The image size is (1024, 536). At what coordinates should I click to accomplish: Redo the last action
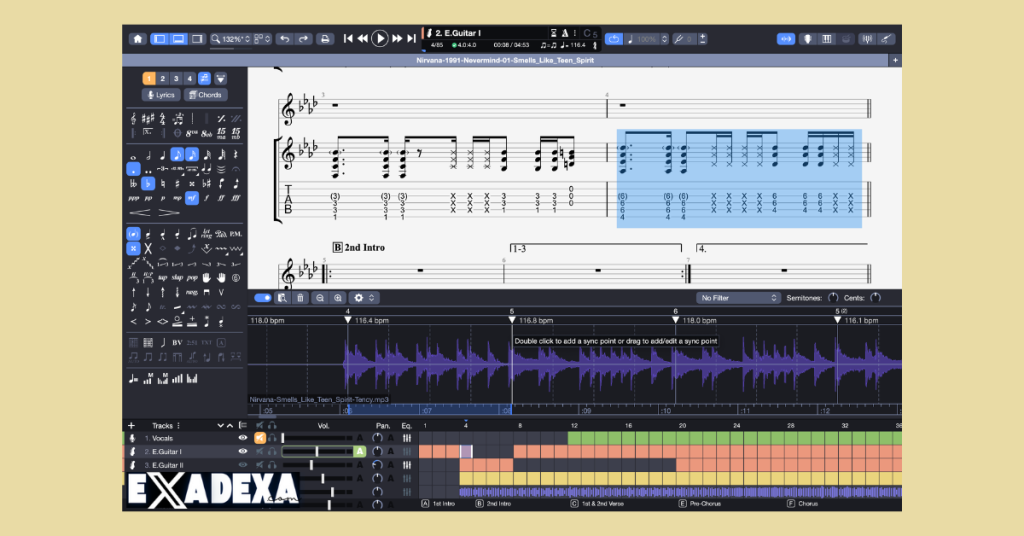point(304,39)
